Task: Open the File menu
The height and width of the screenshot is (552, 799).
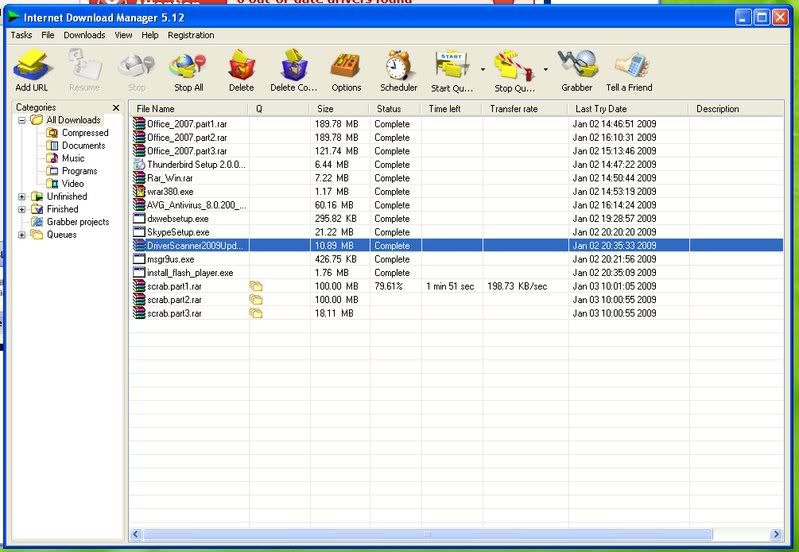Action: (x=47, y=35)
